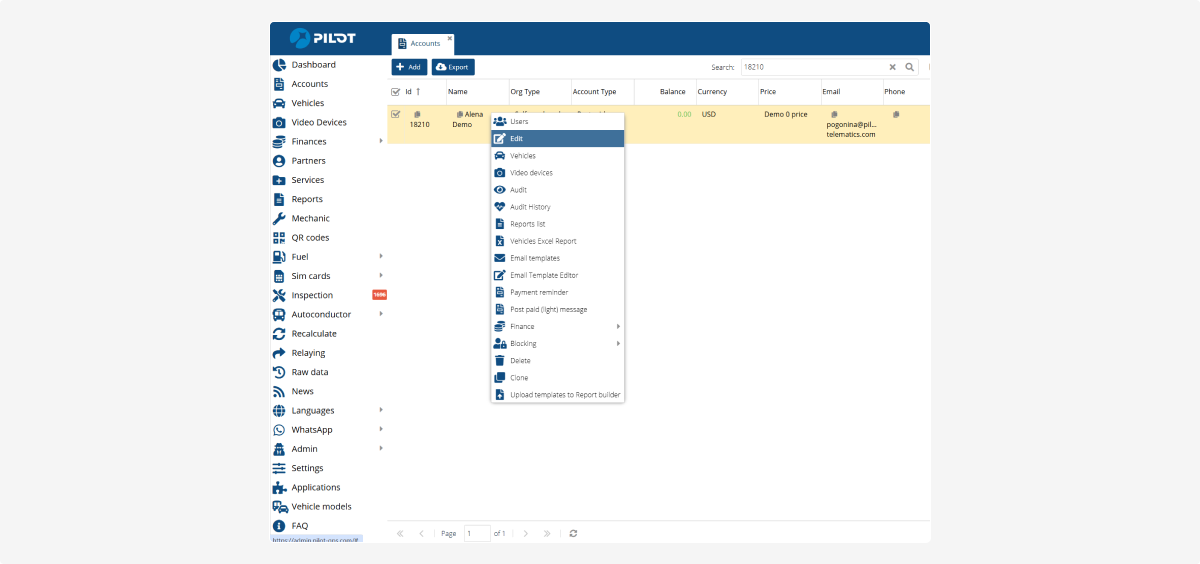Toggle the select-all checkbox in table header
1200x564 pixels.
396,92
